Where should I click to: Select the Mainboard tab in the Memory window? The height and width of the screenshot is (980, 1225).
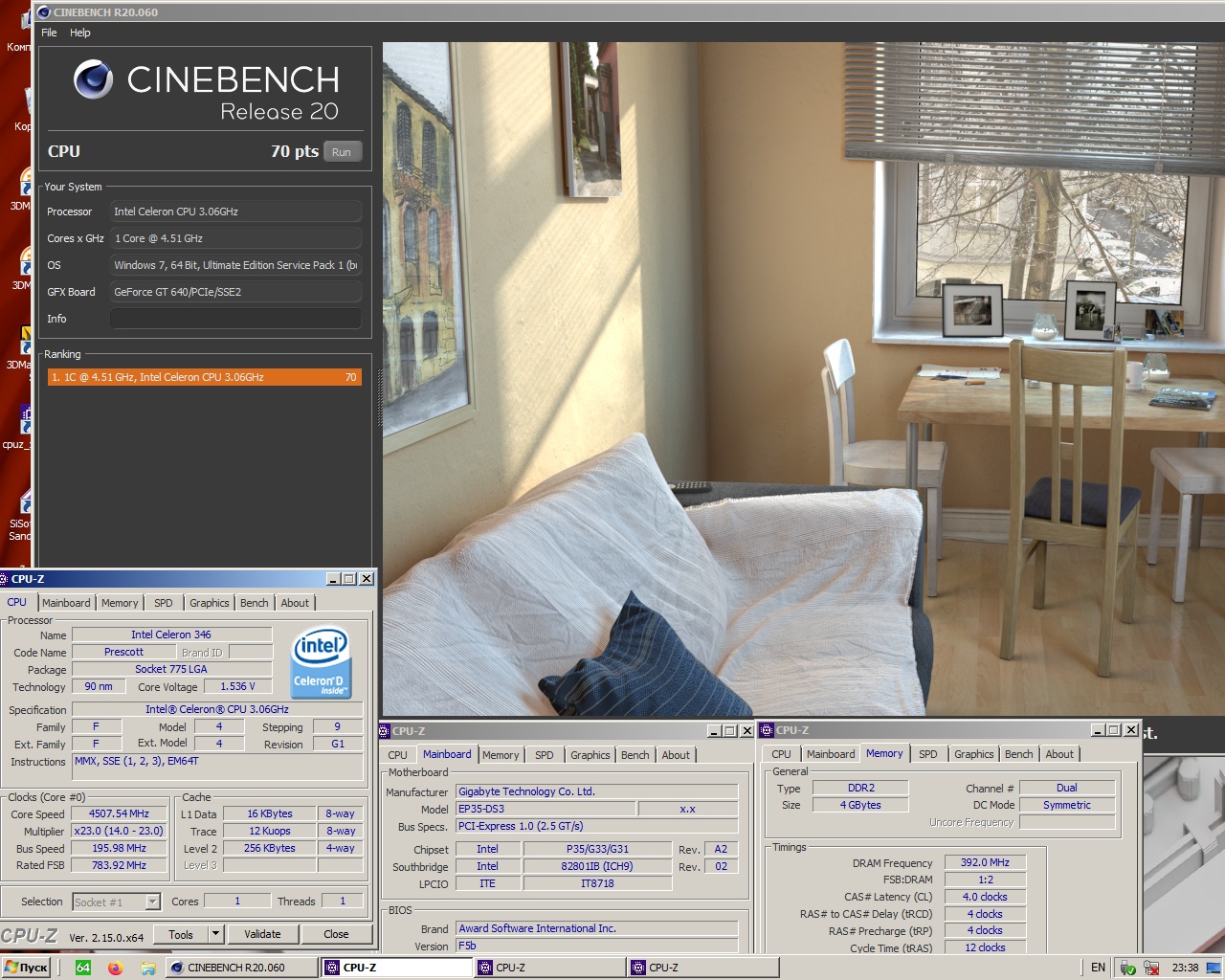pyautogui.click(x=831, y=754)
